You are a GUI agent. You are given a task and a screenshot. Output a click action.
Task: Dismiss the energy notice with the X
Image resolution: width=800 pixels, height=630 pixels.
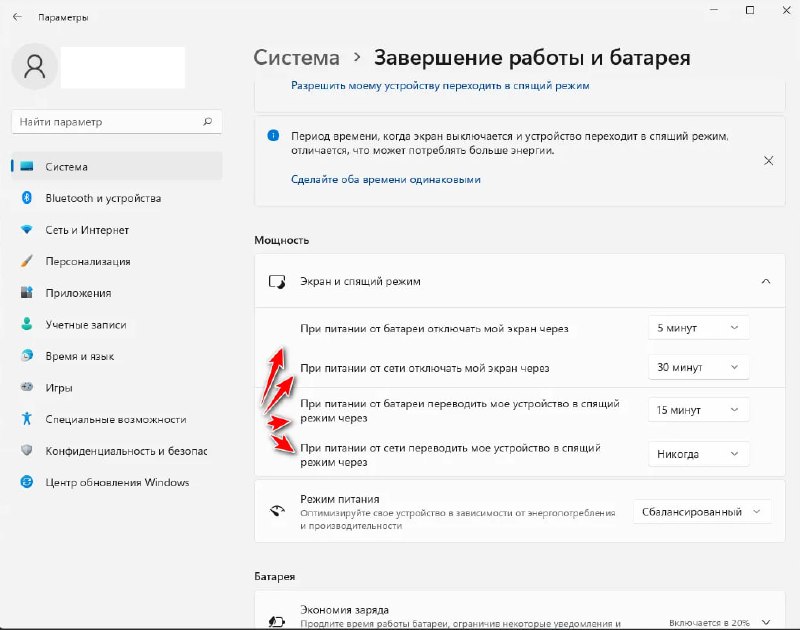tap(768, 161)
